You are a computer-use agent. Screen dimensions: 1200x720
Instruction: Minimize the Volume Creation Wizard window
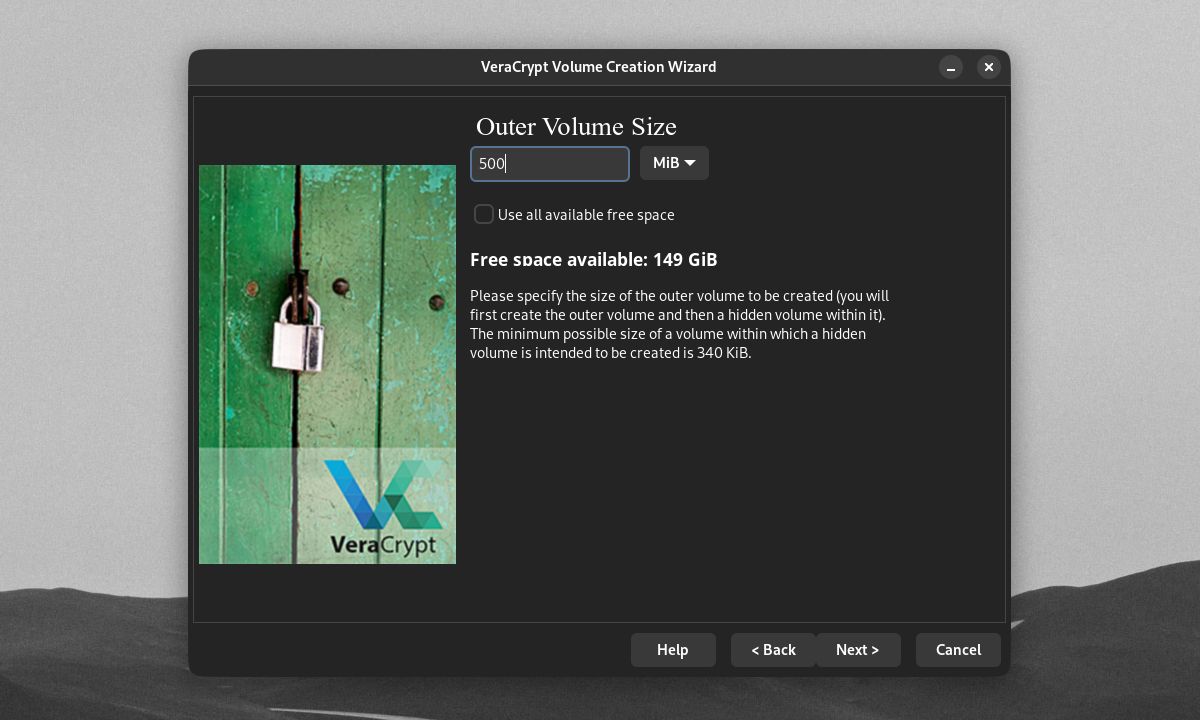[951, 67]
